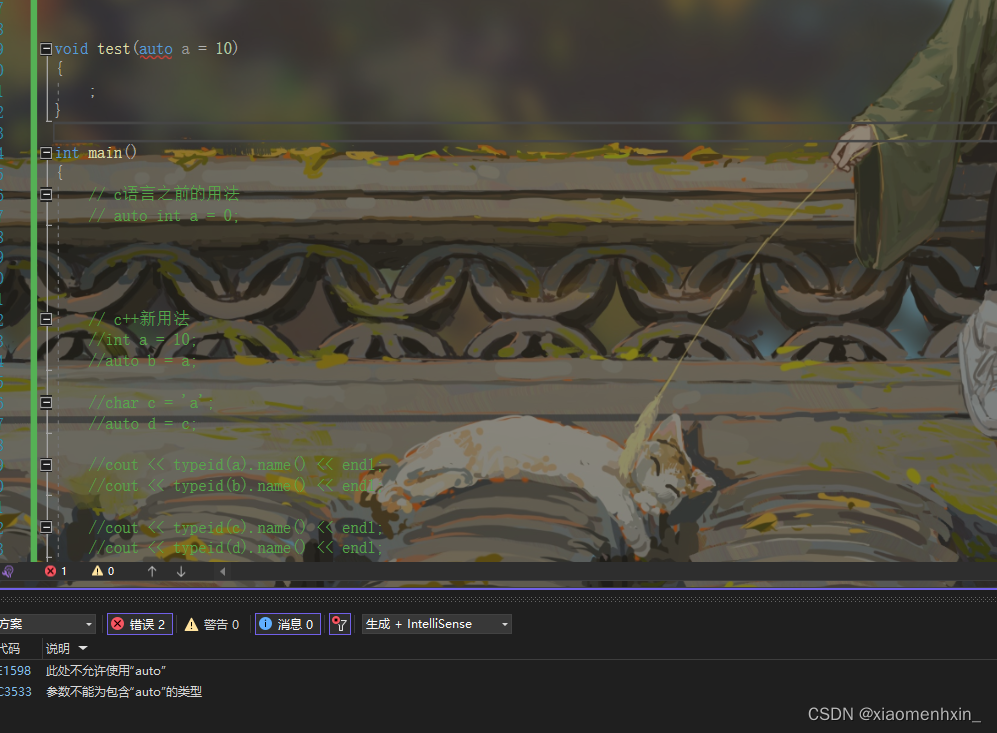
Task: Open the 说明 column filter arrow
Action: point(83,648)
